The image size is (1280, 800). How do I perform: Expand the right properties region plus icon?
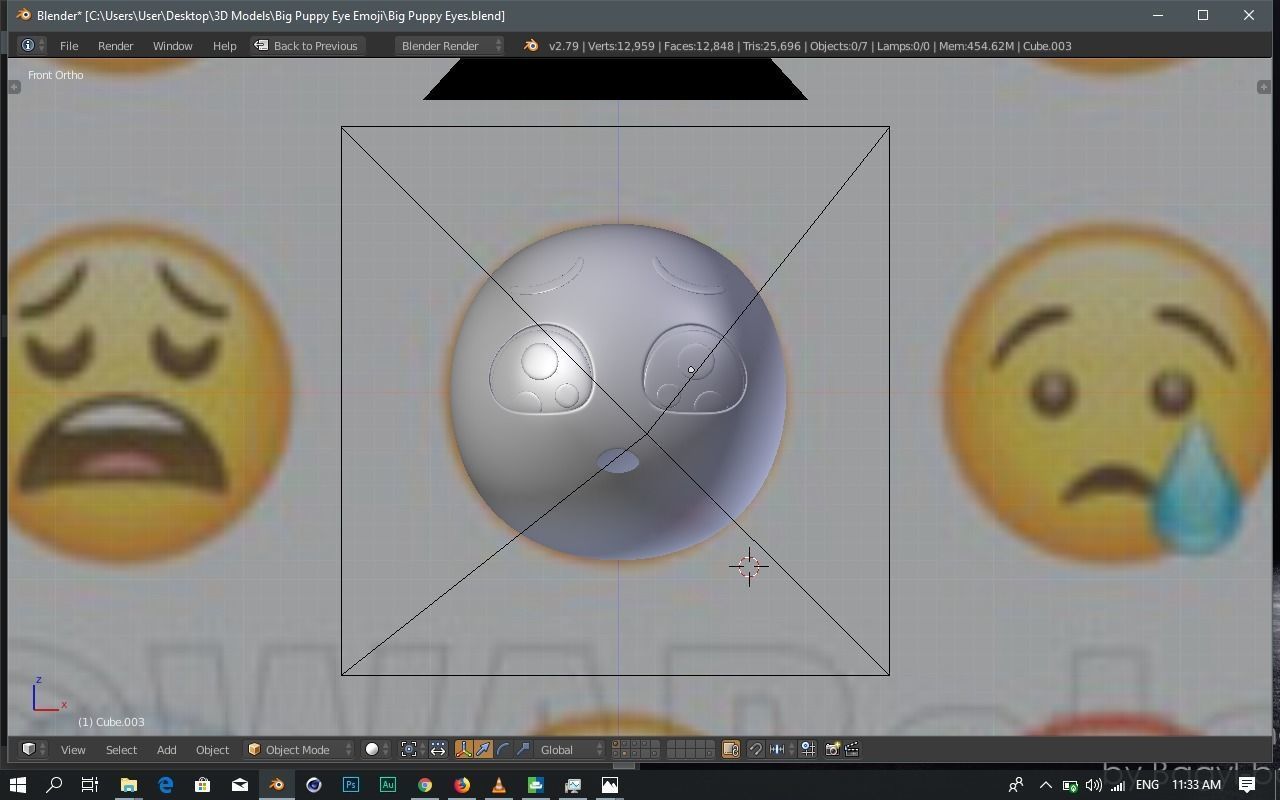[x=1264, y=87]
